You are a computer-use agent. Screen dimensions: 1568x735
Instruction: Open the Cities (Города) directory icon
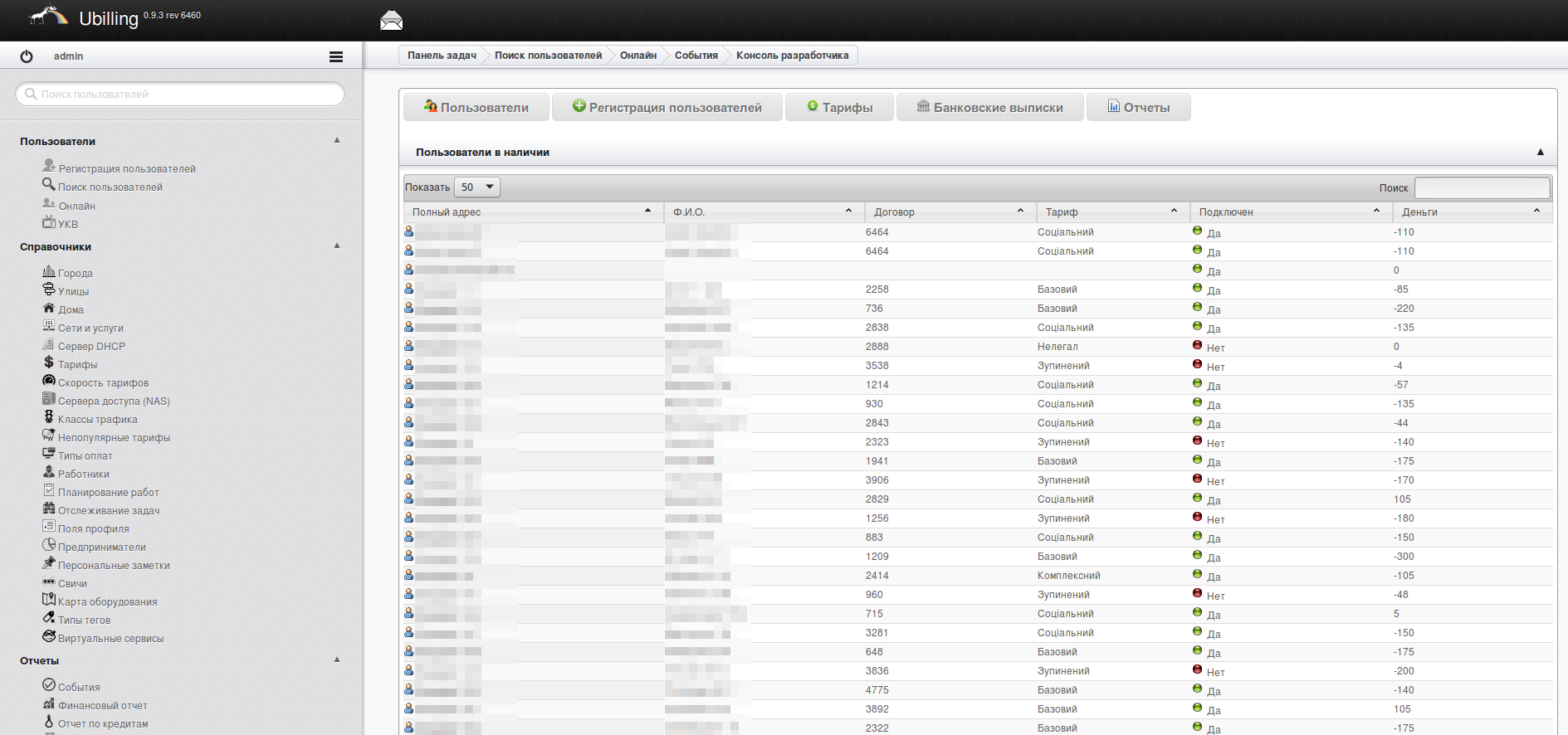pyautogui.click(x=49, y=272)
